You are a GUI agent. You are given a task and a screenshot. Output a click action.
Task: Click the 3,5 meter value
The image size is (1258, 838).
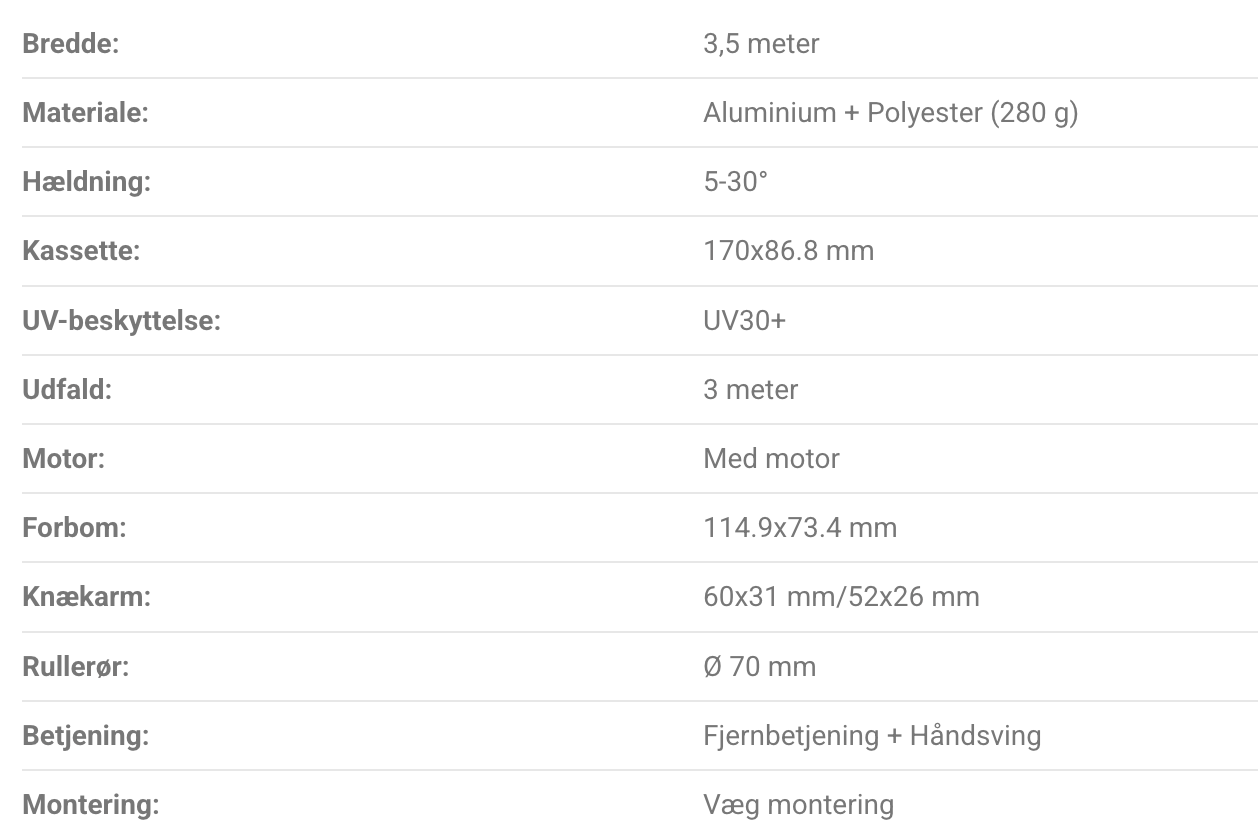point(760,45)
